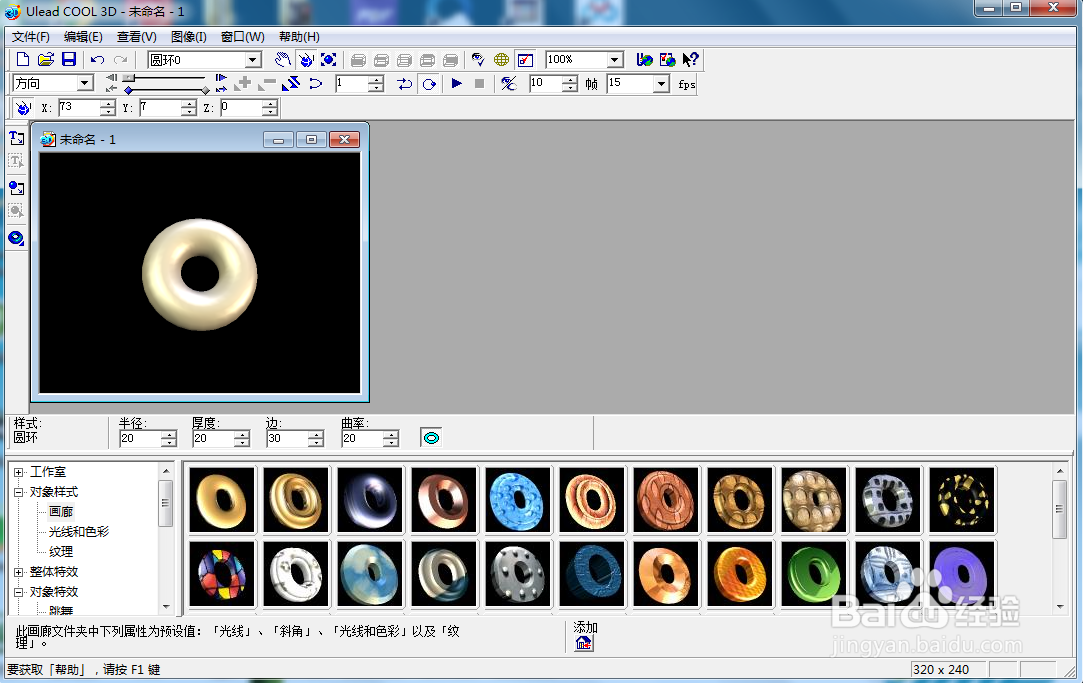
Task: Increase 厚度 thickness with up arrow
Action: pyautogui.click(x=242, y=434)
